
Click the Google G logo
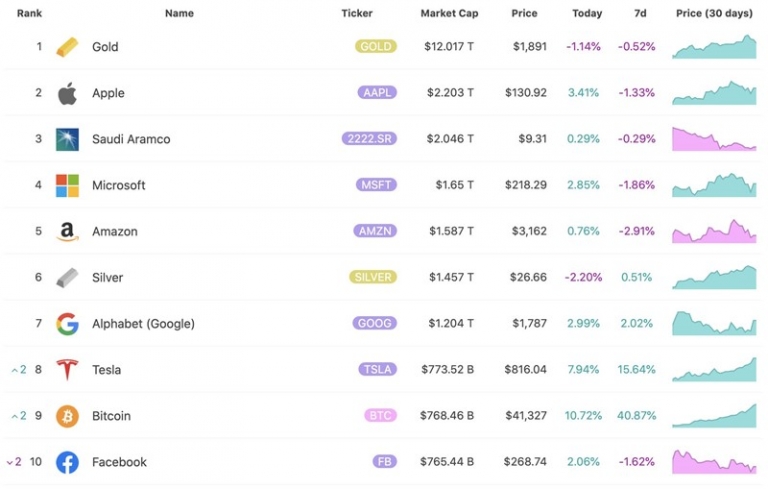pyautogui.click(x=67, y=323)
